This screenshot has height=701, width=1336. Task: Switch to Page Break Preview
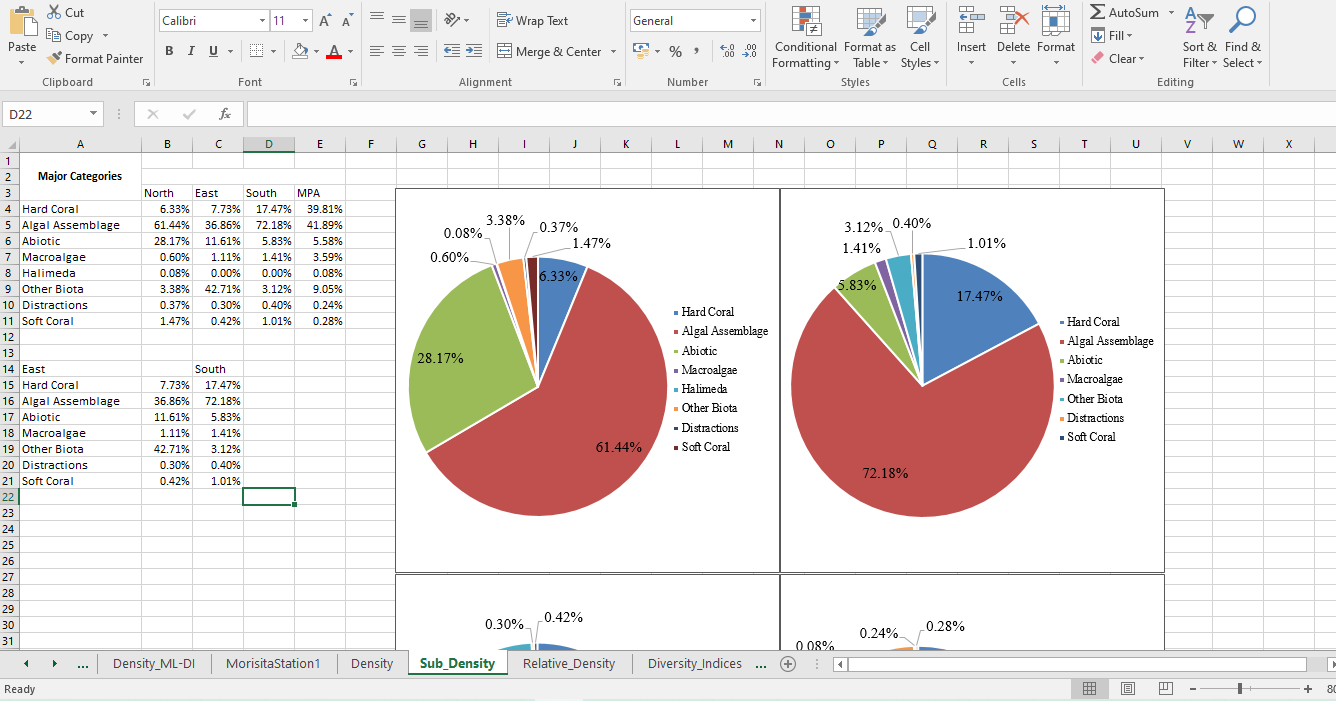point(1165,689)
